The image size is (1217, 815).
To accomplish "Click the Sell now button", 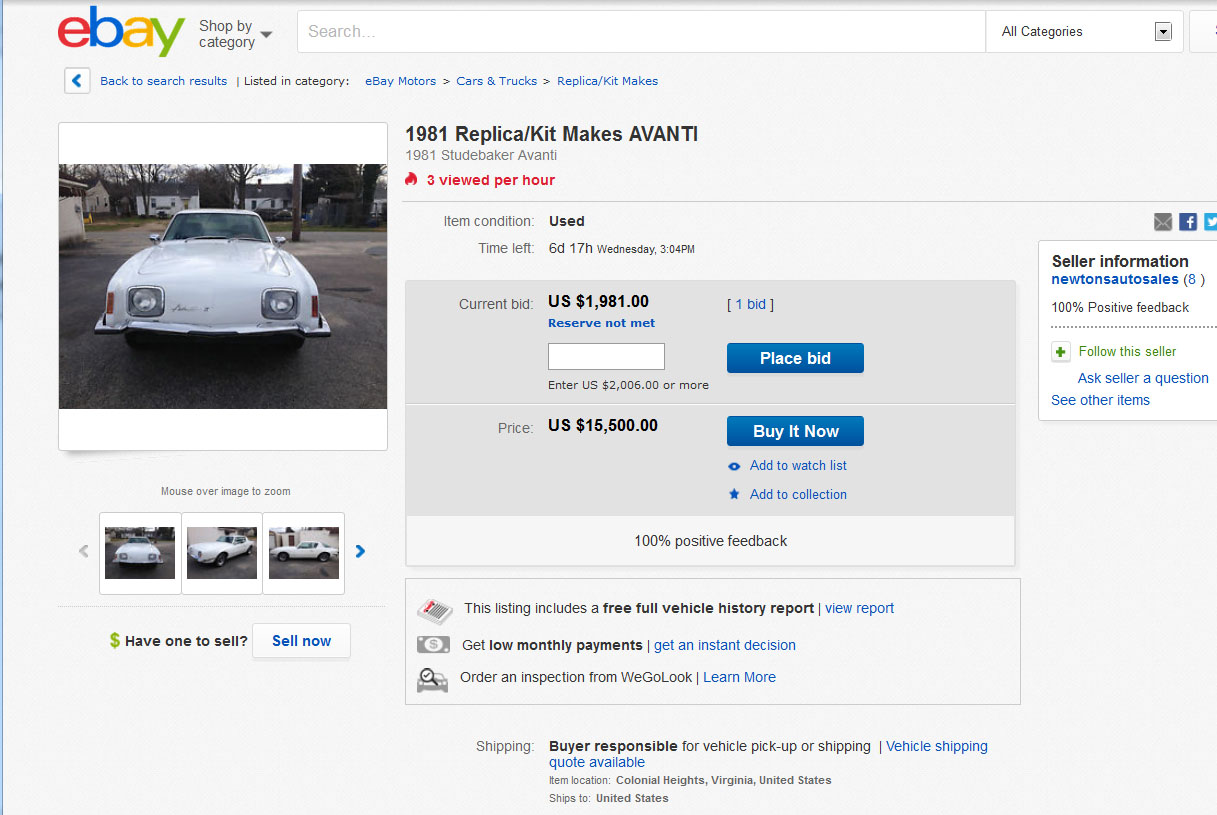I will (x=301, y=641).
